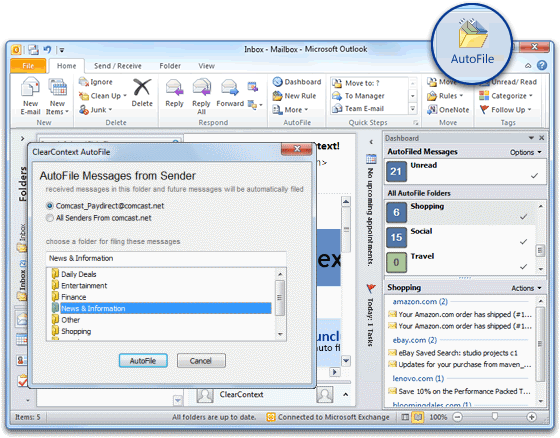Screen dimensions: 560x438
Task: Click the Delete X icon
Action: tap(142, 87)
